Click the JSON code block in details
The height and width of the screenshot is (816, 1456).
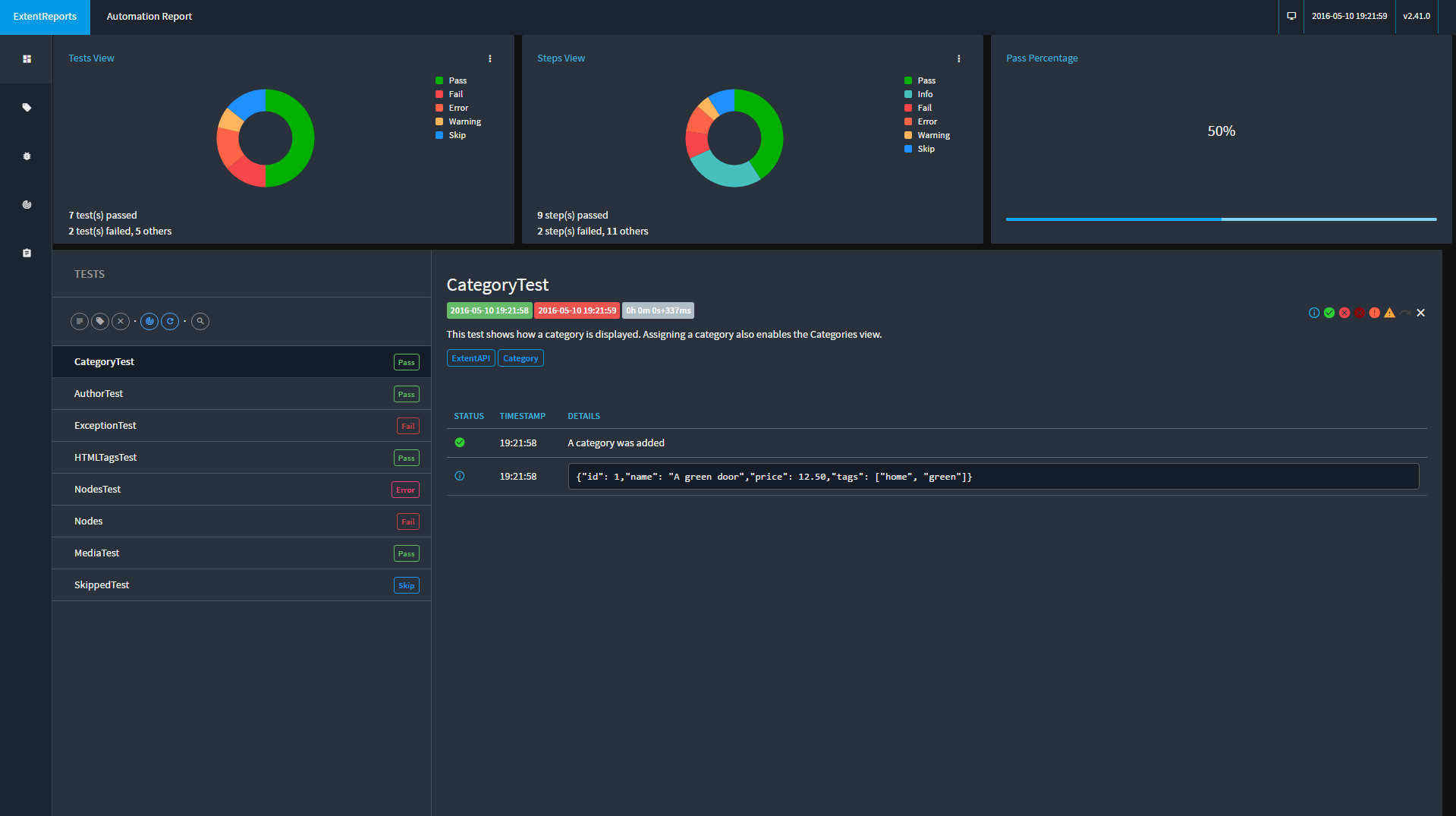[992, 477]
